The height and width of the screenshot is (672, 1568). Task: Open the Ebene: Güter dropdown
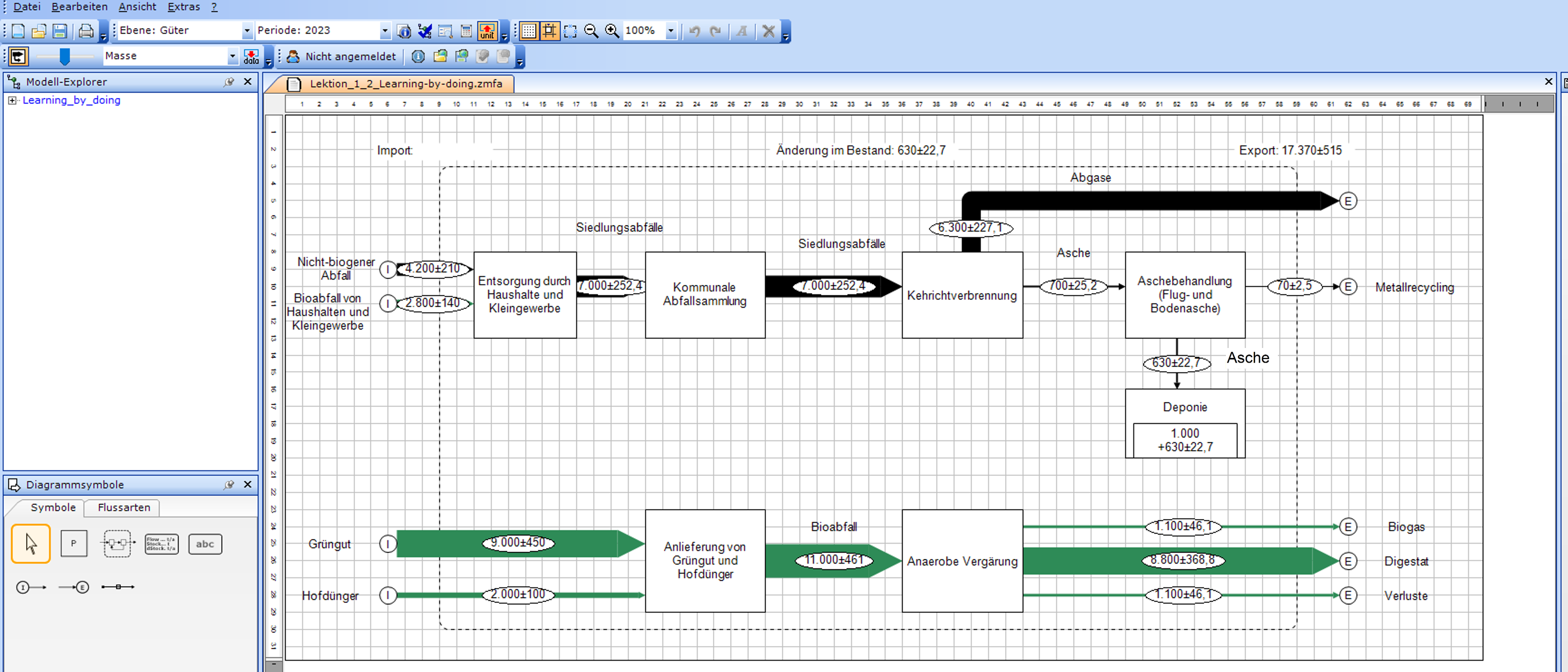(x=247, y=30)
